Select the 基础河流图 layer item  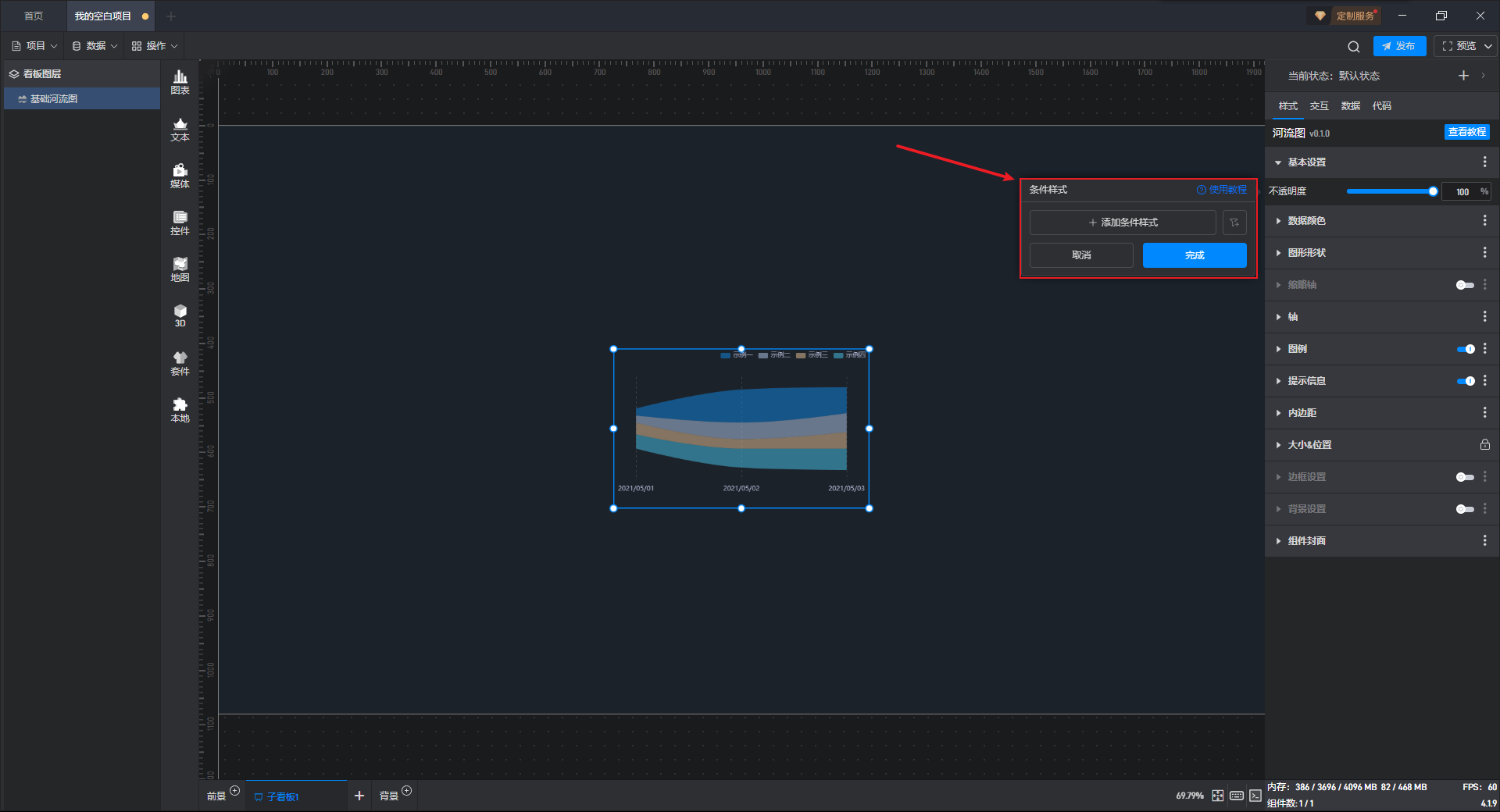(82, 98)
